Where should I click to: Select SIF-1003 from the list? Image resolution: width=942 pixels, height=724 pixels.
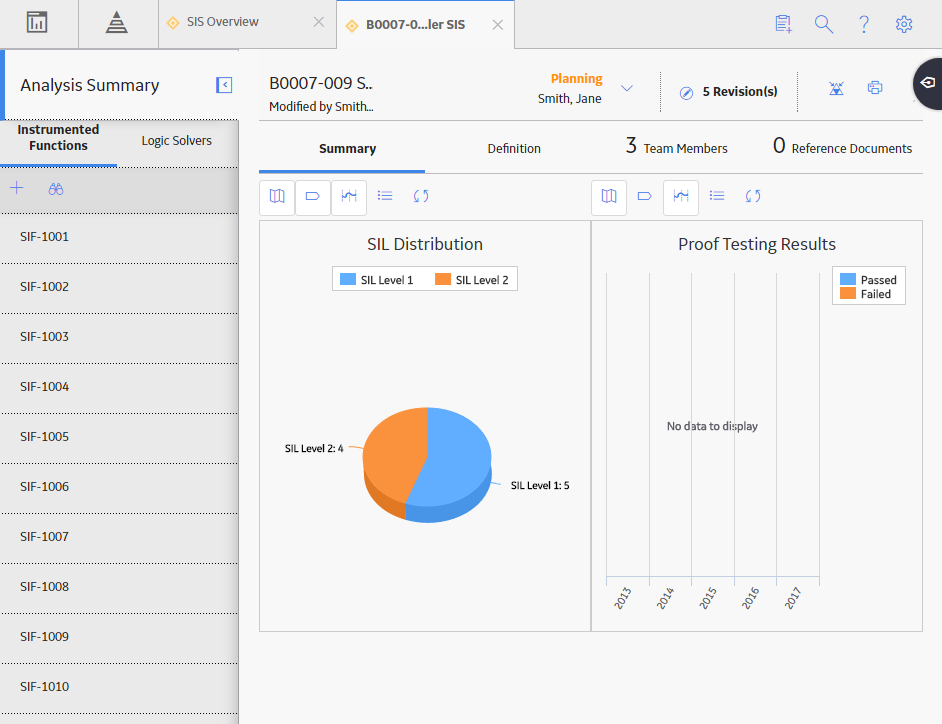pos(119,336)
